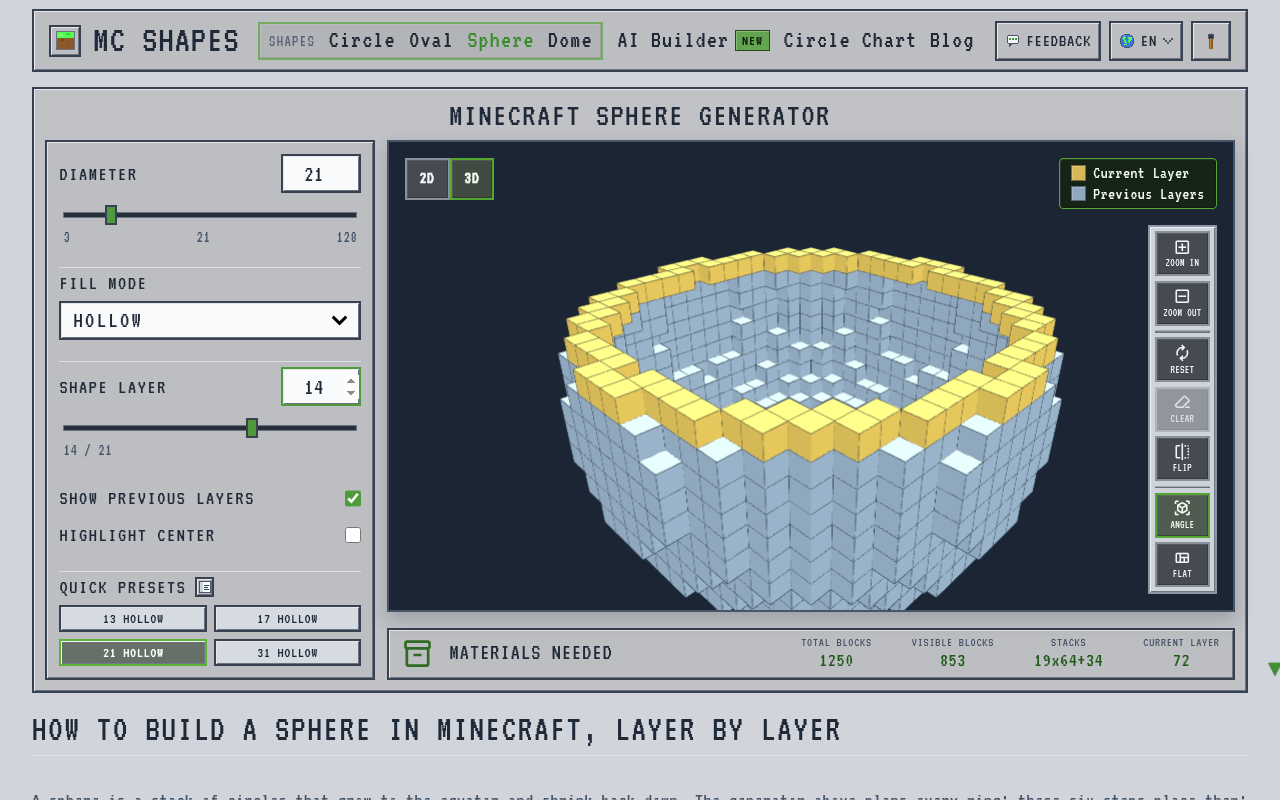The width and height of the screenshot is (1280, 800).
Task: Click the Shape Layer number input
Action: 321,387
